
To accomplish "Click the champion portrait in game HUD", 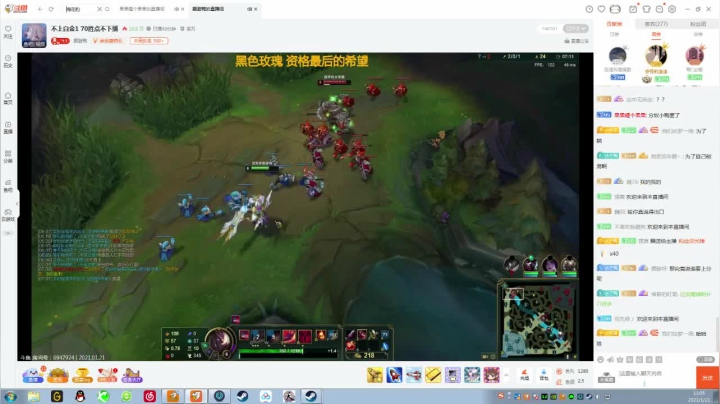I will click(219, 341).
